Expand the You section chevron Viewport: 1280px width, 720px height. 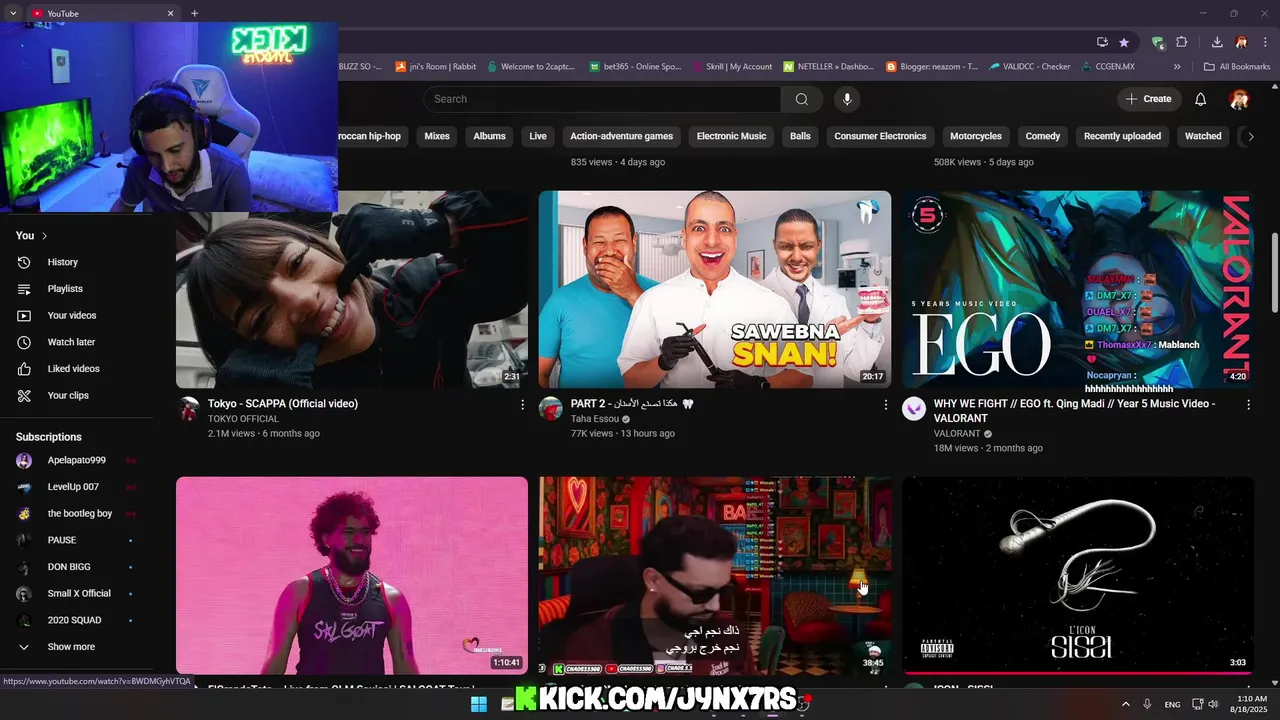coord(45,236)
